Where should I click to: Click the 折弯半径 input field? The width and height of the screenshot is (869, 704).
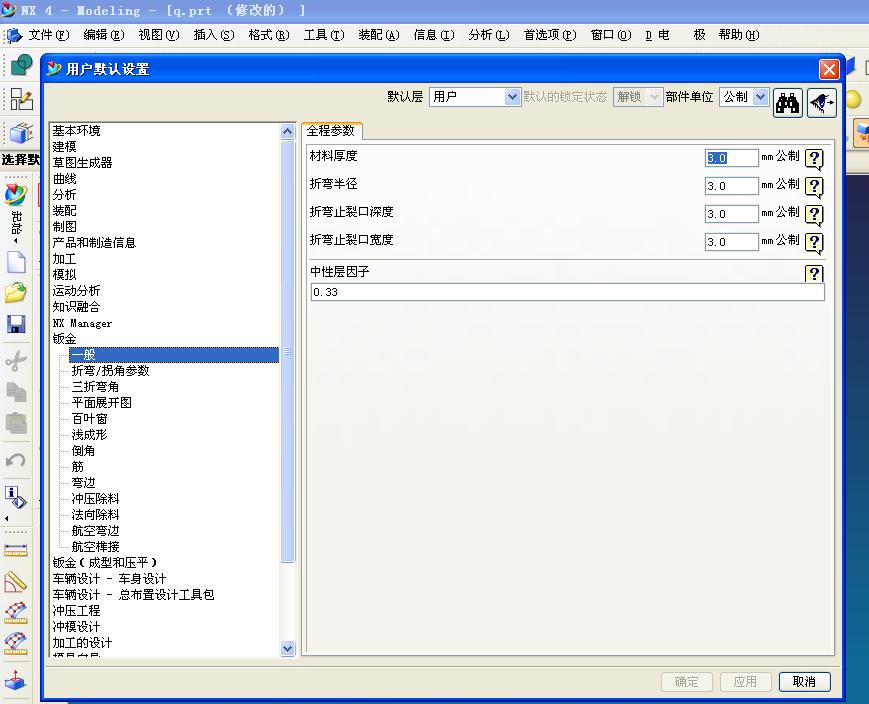731,186
